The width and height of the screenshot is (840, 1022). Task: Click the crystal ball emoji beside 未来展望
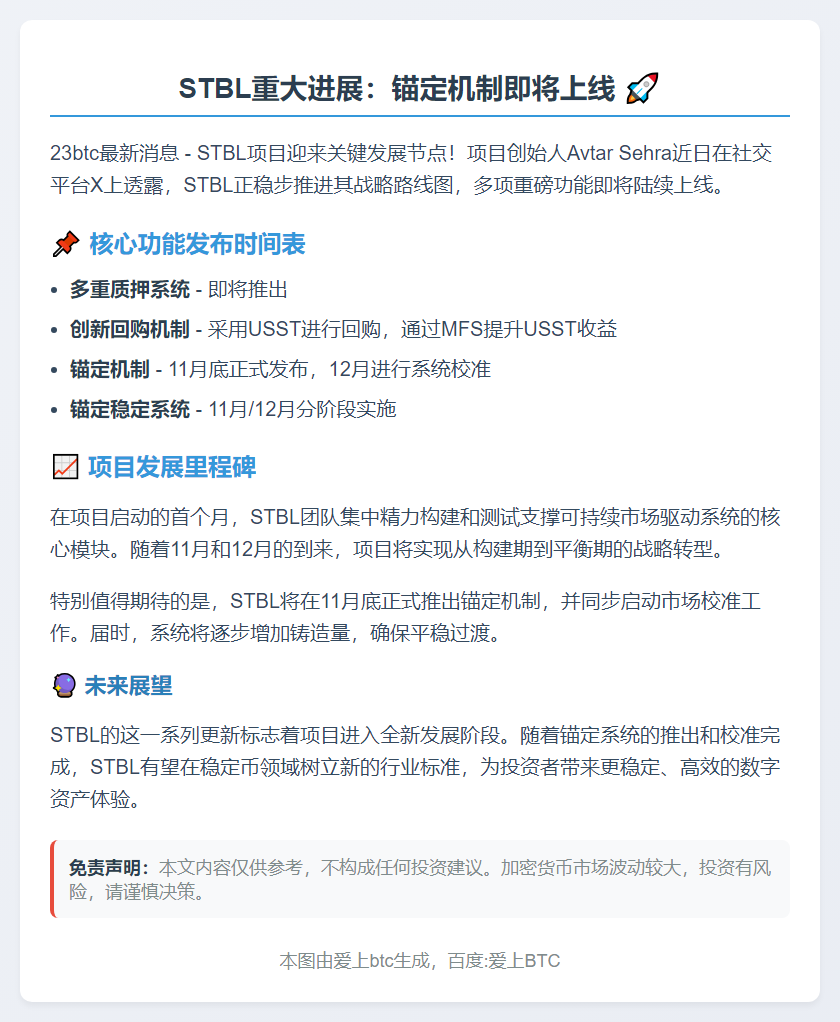(64, 686)
